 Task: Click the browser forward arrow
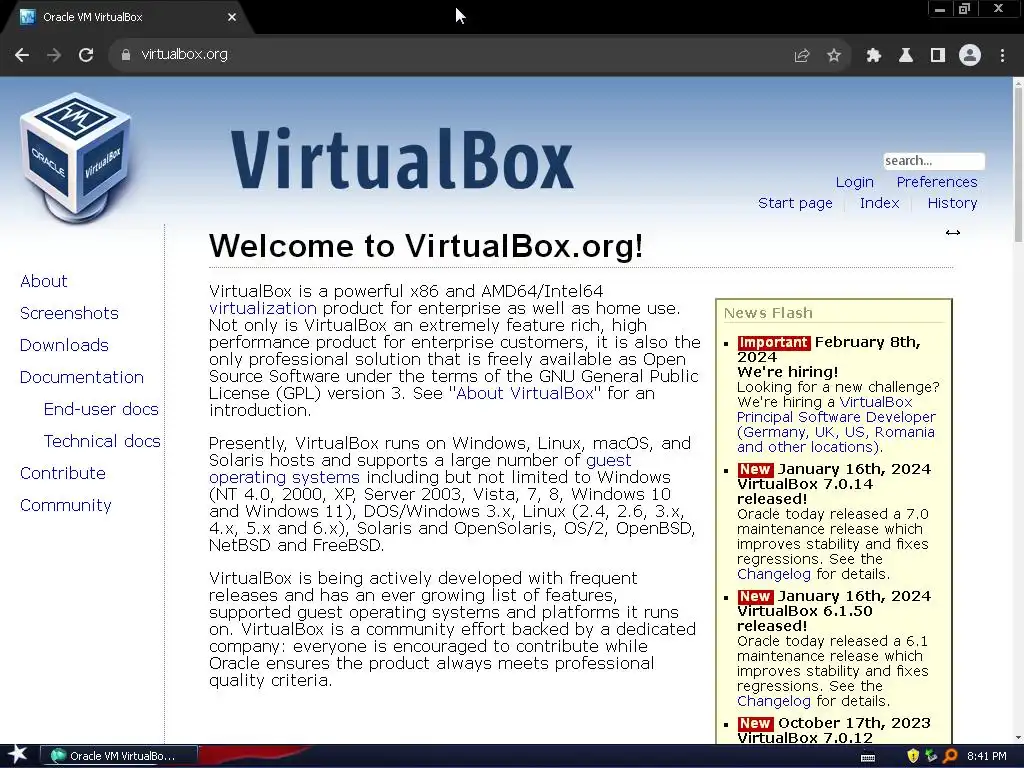54,56
